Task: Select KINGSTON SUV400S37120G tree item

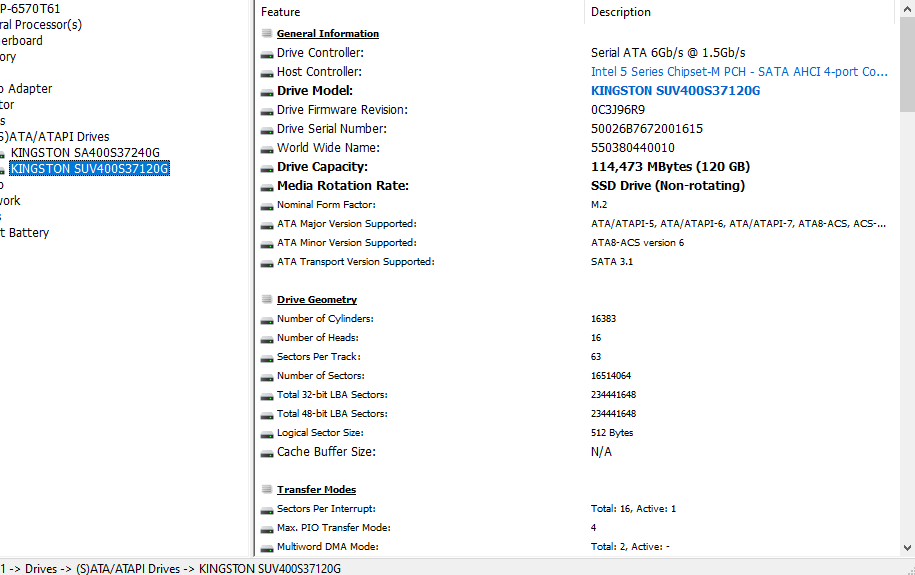Action: [x=90, y=169]
